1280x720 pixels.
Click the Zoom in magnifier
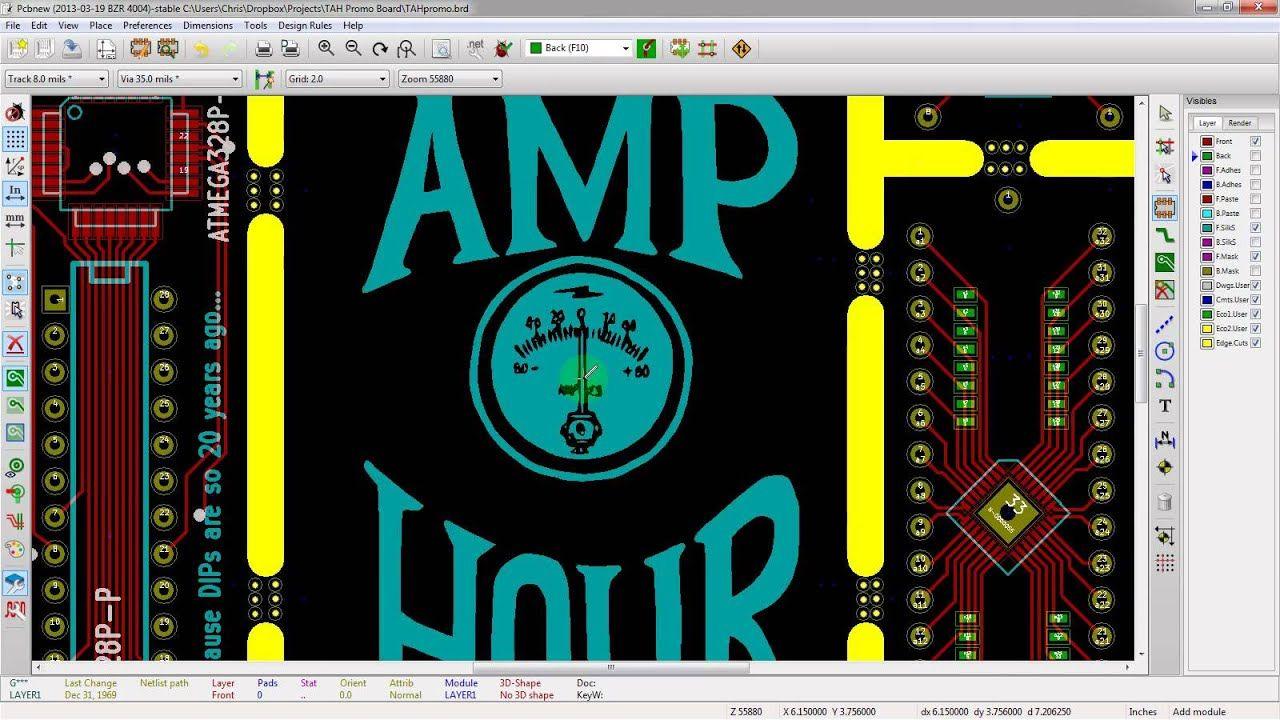(326, 48)
